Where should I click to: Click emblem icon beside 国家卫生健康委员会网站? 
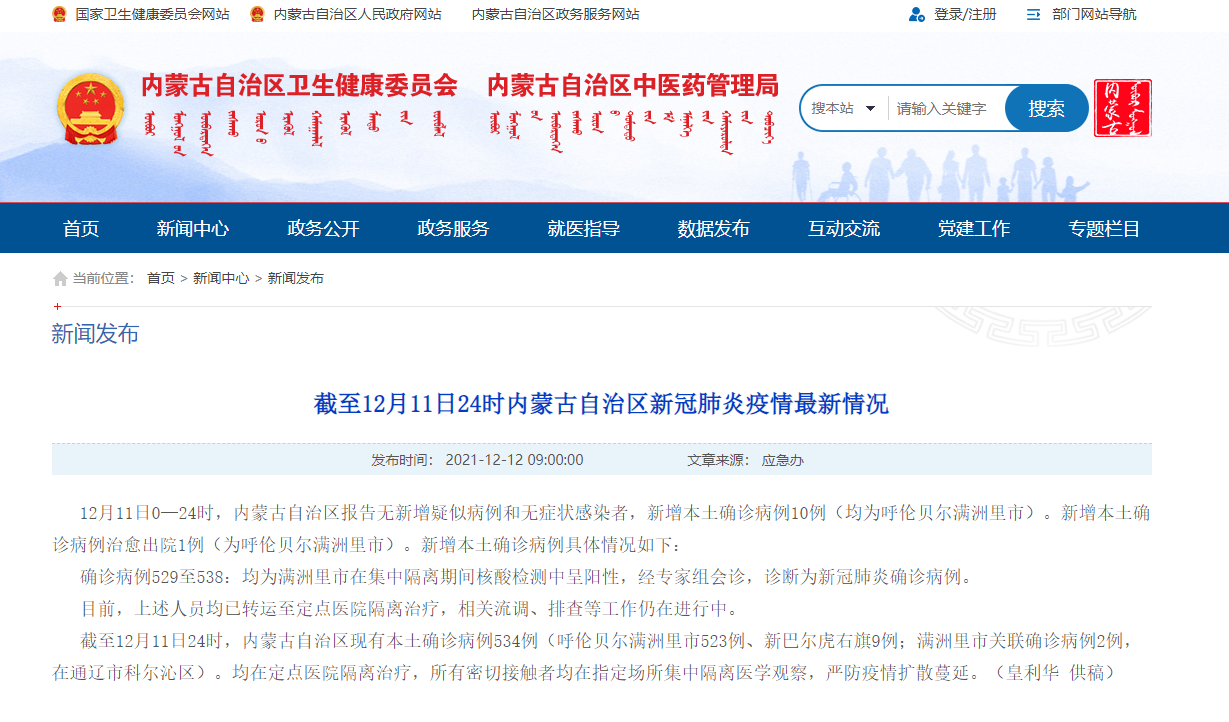pyautogui.click(x=60, y=14)
